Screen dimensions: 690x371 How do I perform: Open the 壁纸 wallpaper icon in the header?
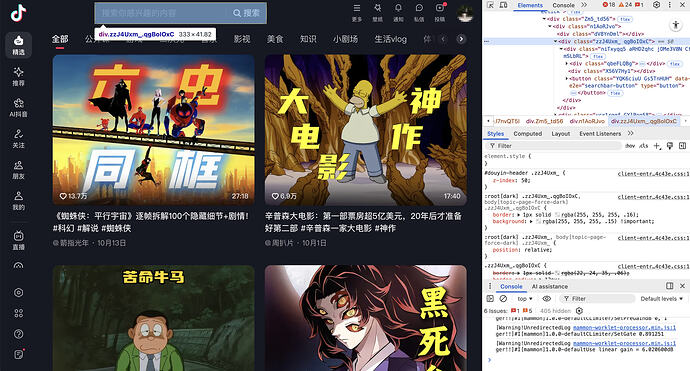point(378,13)
